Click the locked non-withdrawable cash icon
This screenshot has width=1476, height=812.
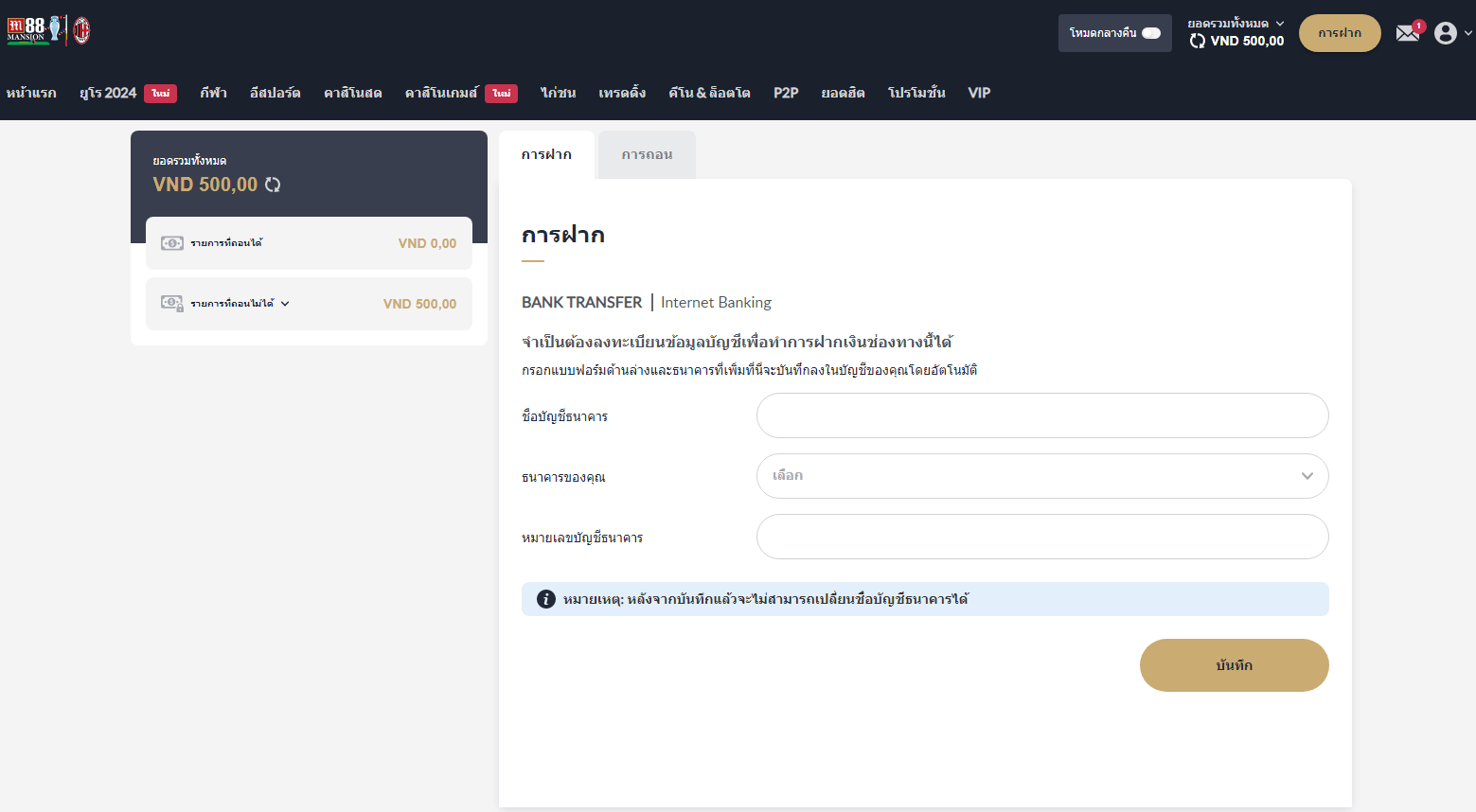171,304
